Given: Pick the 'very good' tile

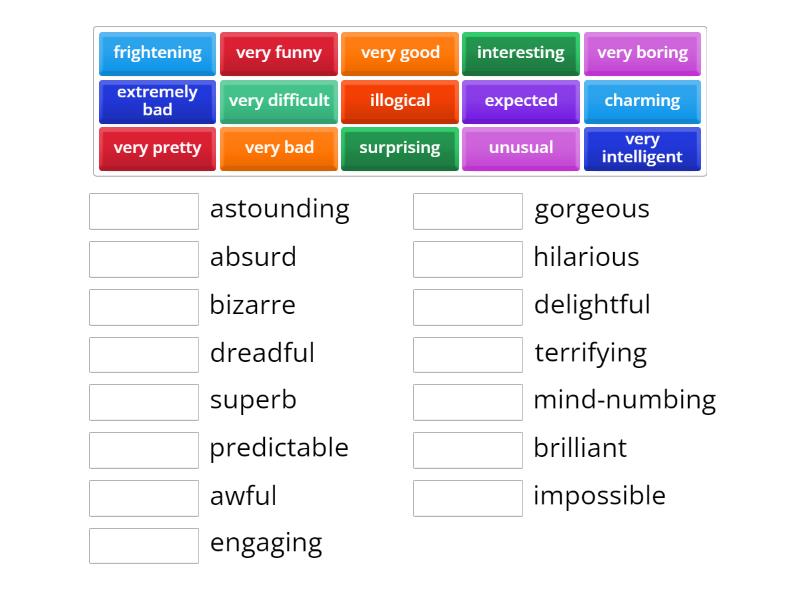Looking at the screenshot, I should [x=400, y=53].
